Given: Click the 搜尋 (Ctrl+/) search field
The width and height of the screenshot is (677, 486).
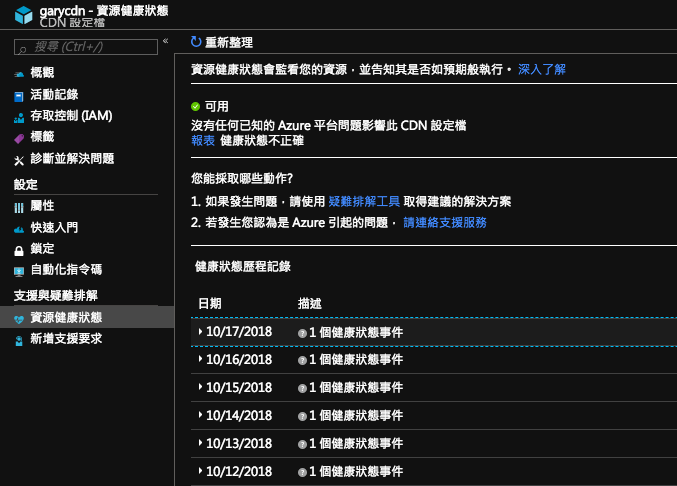Looking at the screenshot, I should click(x=86, y=47).
